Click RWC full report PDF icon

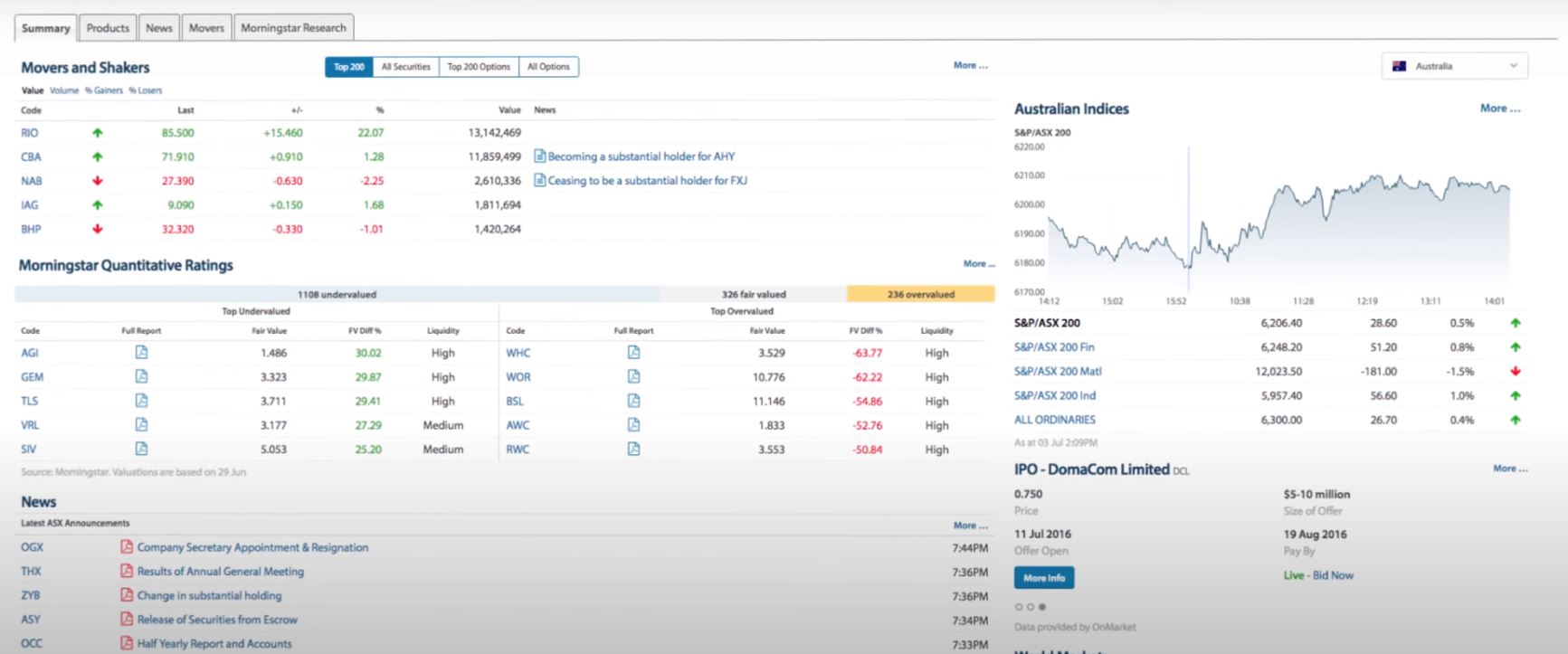click(x=633, y=450)
